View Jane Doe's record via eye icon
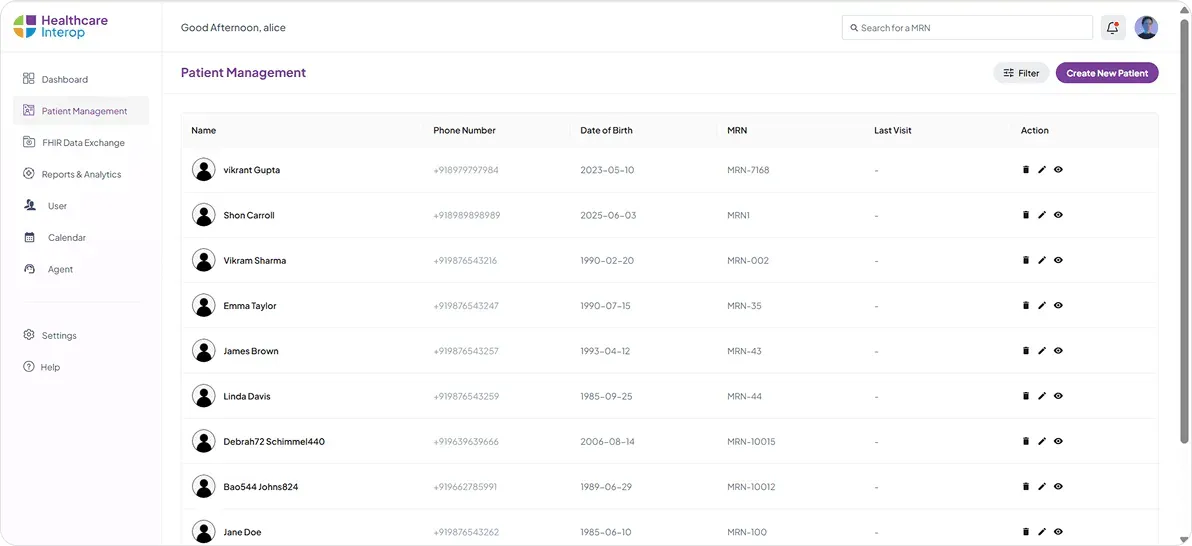1192x546 pixels. (x=1058, y=532)
